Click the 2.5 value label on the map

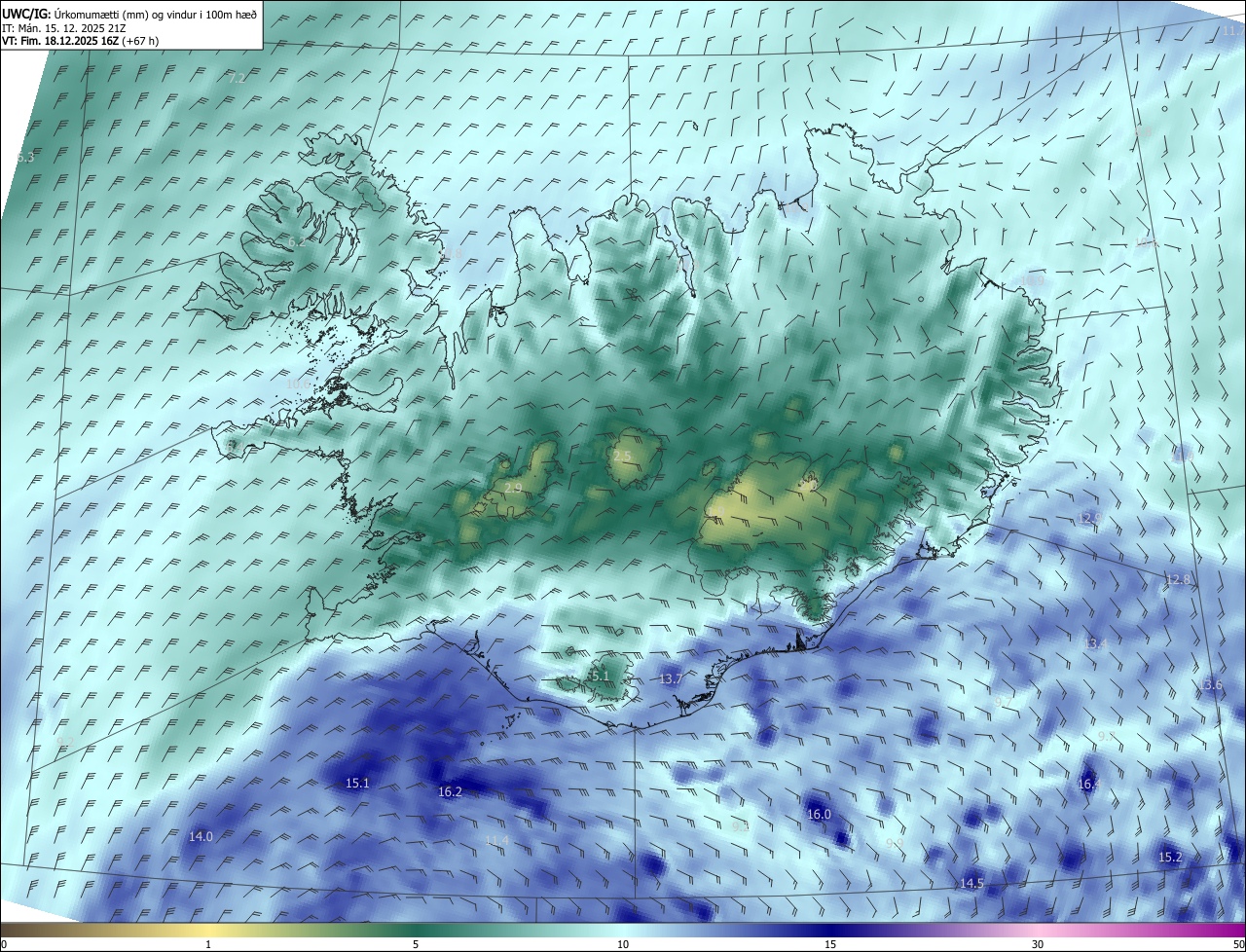point(623,456)
